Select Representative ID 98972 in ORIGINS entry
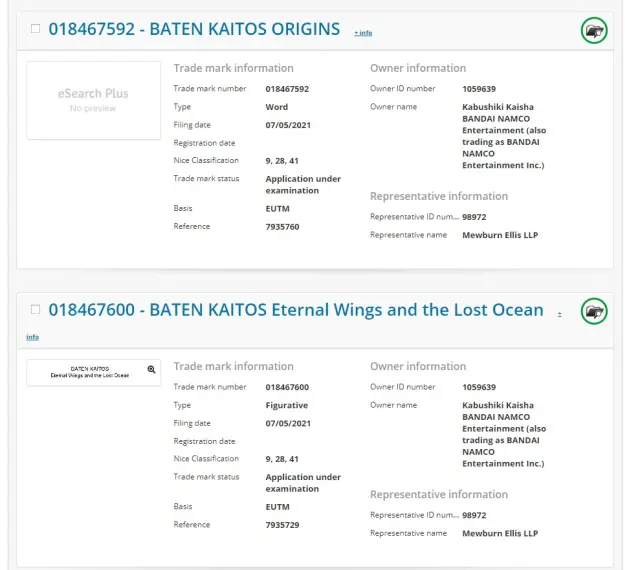The image size is (640, 570). 474,217
